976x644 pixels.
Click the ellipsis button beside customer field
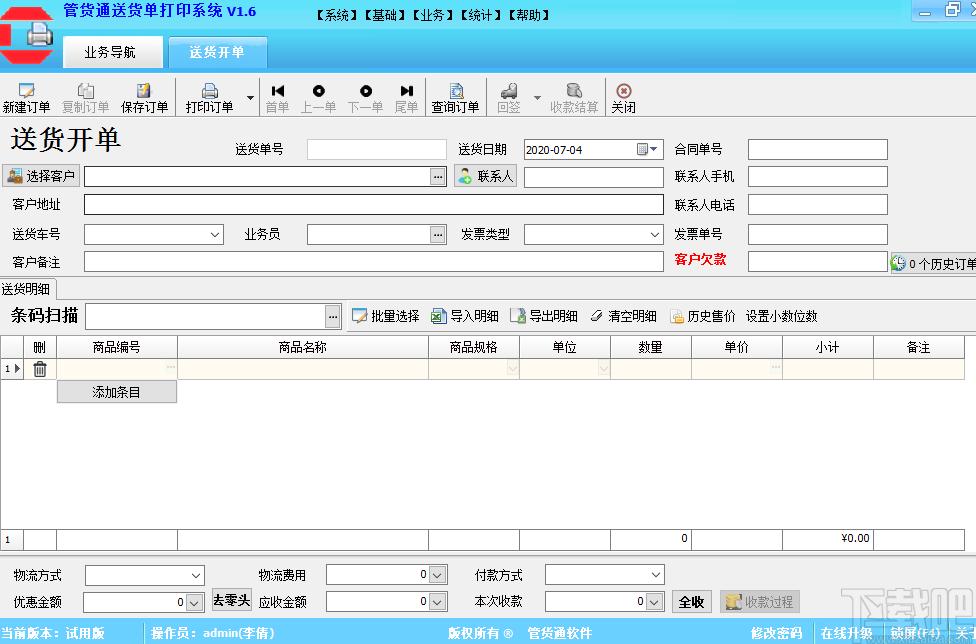(x=438, y=177)
